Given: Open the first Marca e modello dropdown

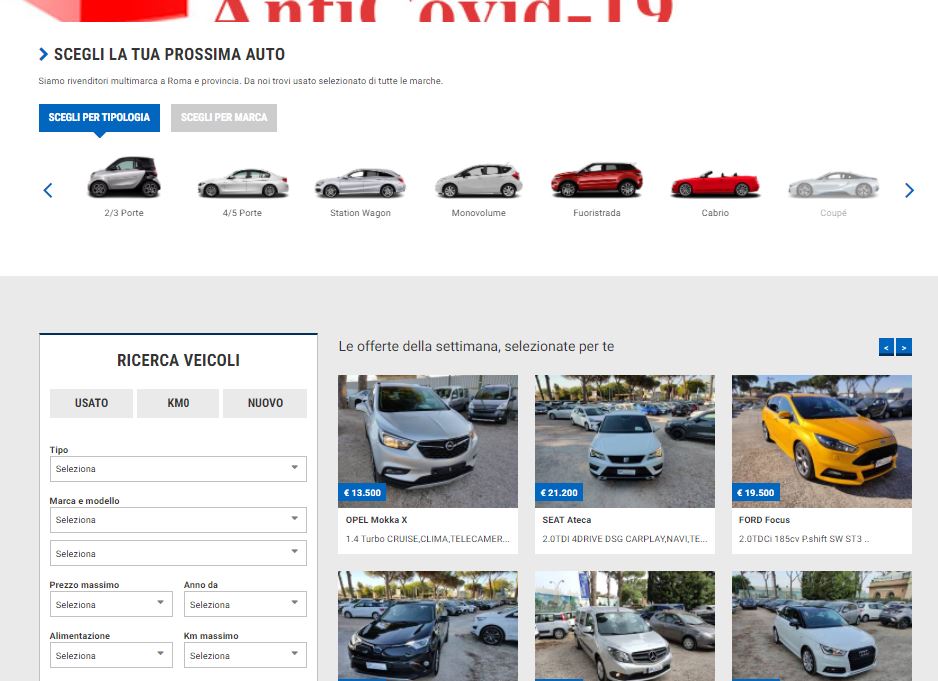Looking at the screenshot, I should pyautogui.click(x=178, y=520).
